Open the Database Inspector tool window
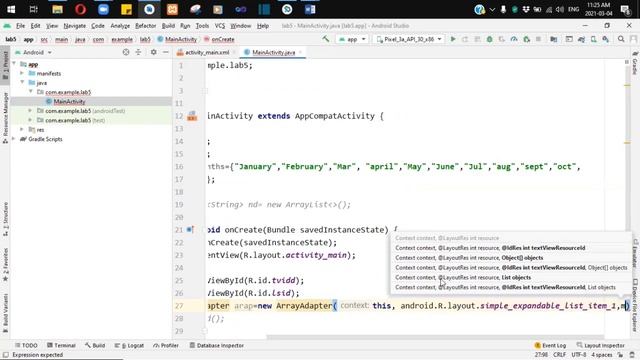The image size is (640, 360). point(217,345)
